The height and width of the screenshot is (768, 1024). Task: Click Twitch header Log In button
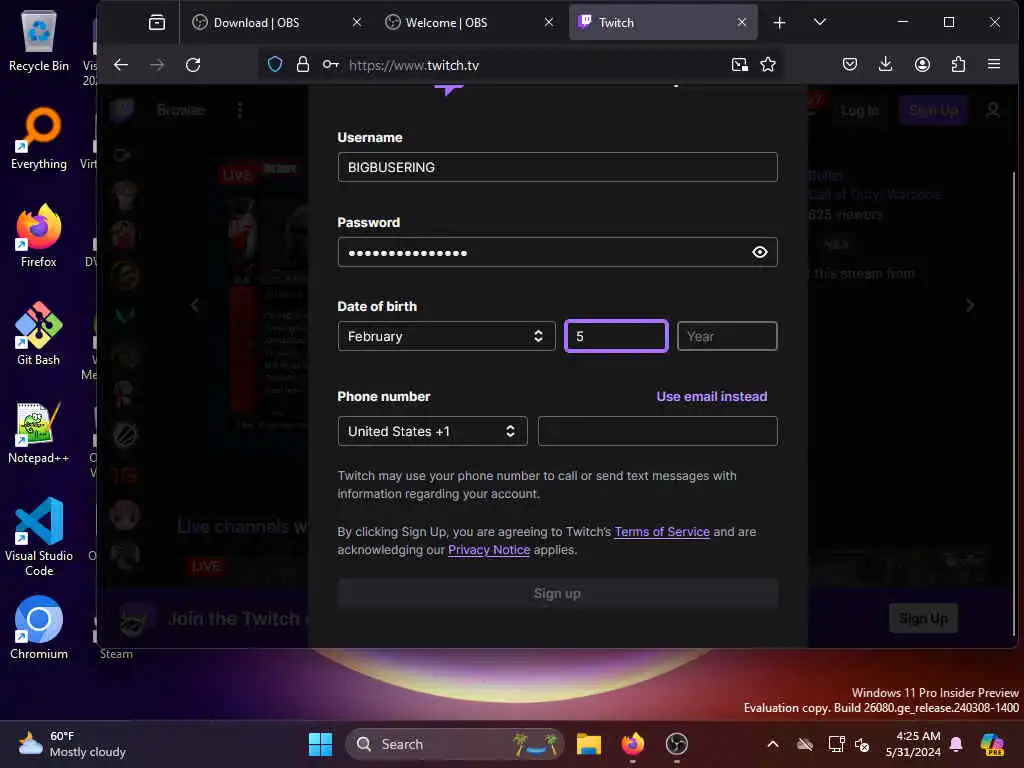[x=859, y=110]
